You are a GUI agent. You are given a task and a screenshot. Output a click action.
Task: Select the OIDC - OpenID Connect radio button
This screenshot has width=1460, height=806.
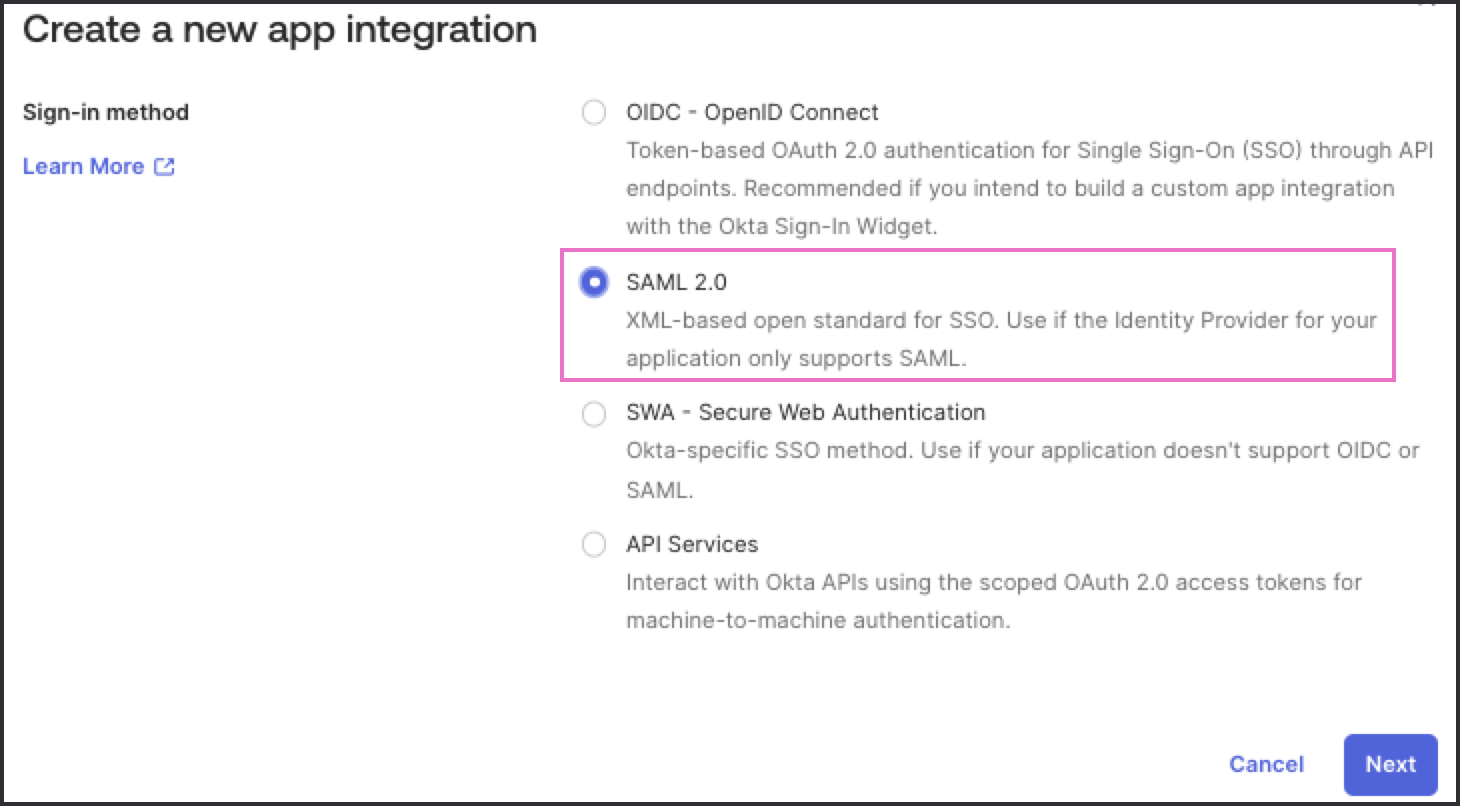(x=594, y=112)
